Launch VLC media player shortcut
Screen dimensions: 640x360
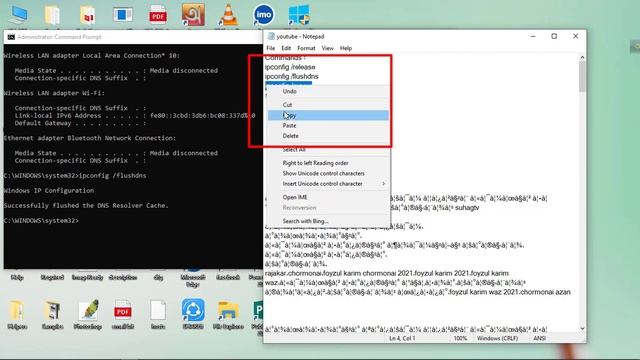point(228,16)
